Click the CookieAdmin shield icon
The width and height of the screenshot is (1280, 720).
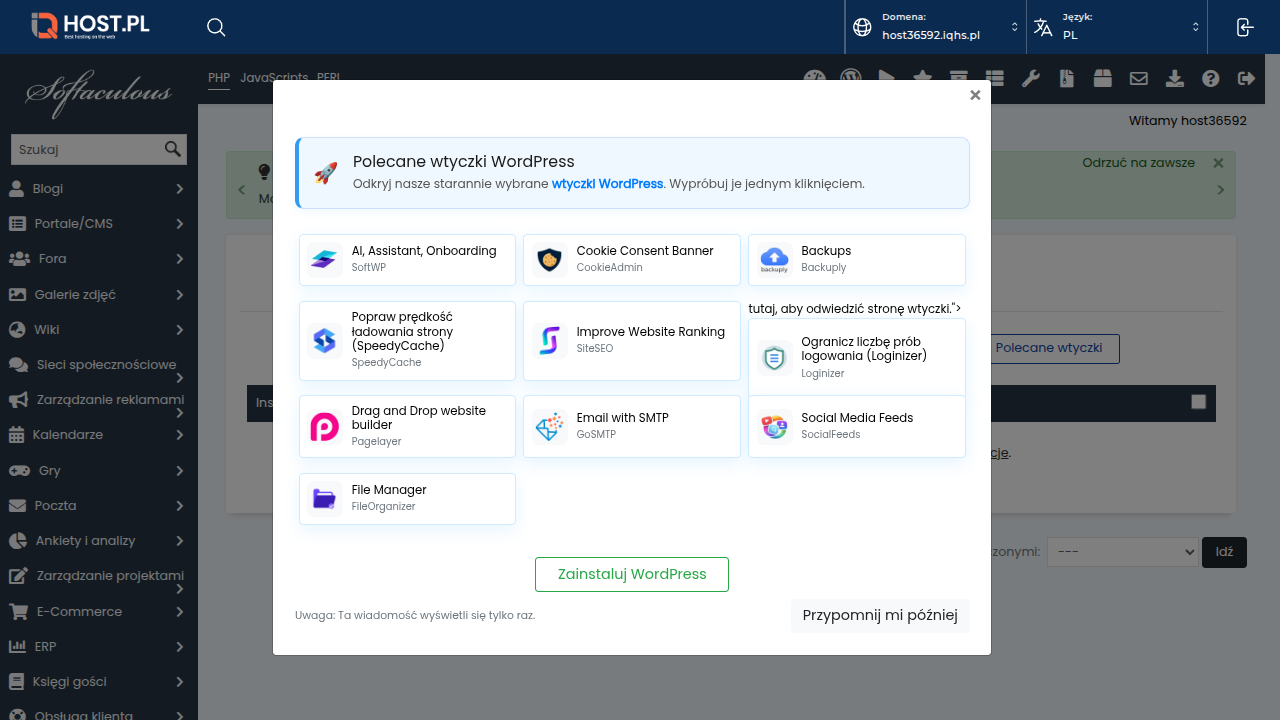550,259
